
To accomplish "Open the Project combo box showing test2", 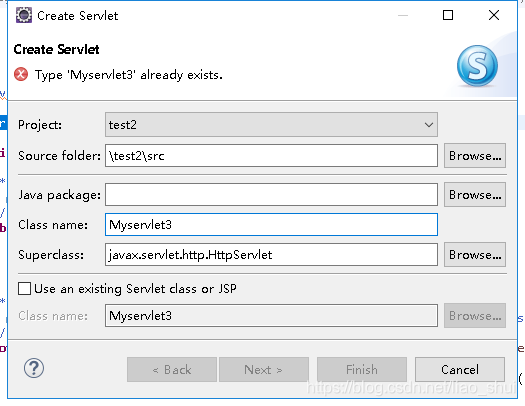I will (271, 125).
